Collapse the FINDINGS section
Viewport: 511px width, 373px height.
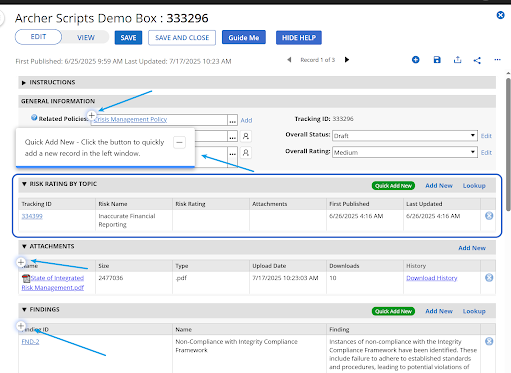coord(24,310)
